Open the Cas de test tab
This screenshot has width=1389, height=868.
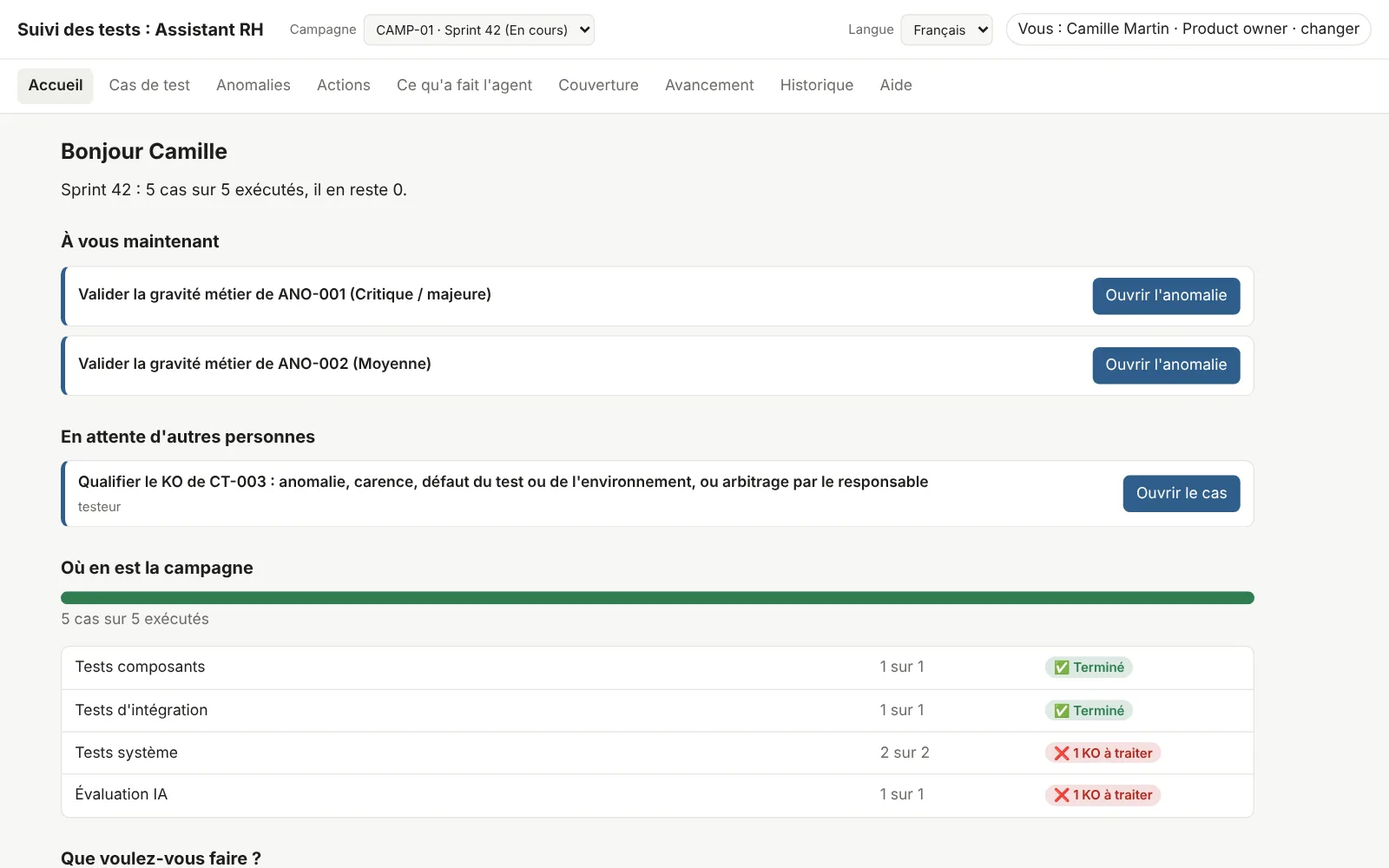coord(149,85)
